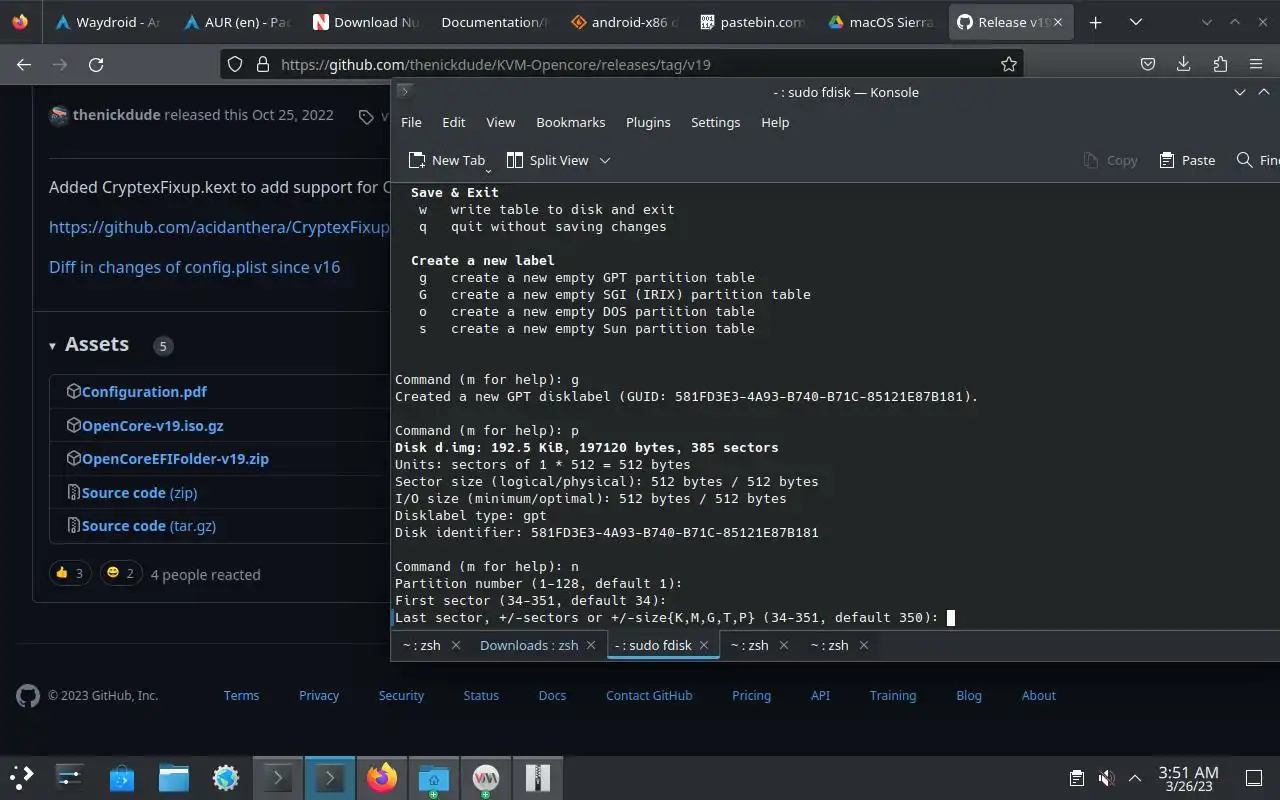Click New Tab in Konsole toolbar

point(447,160)
